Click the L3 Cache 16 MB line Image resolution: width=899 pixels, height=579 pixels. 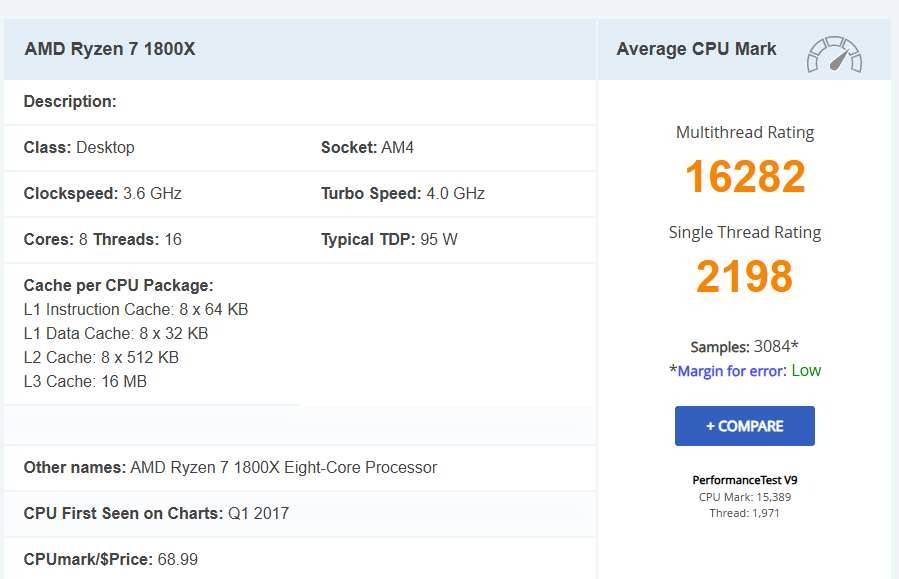(x=85, y=381)
